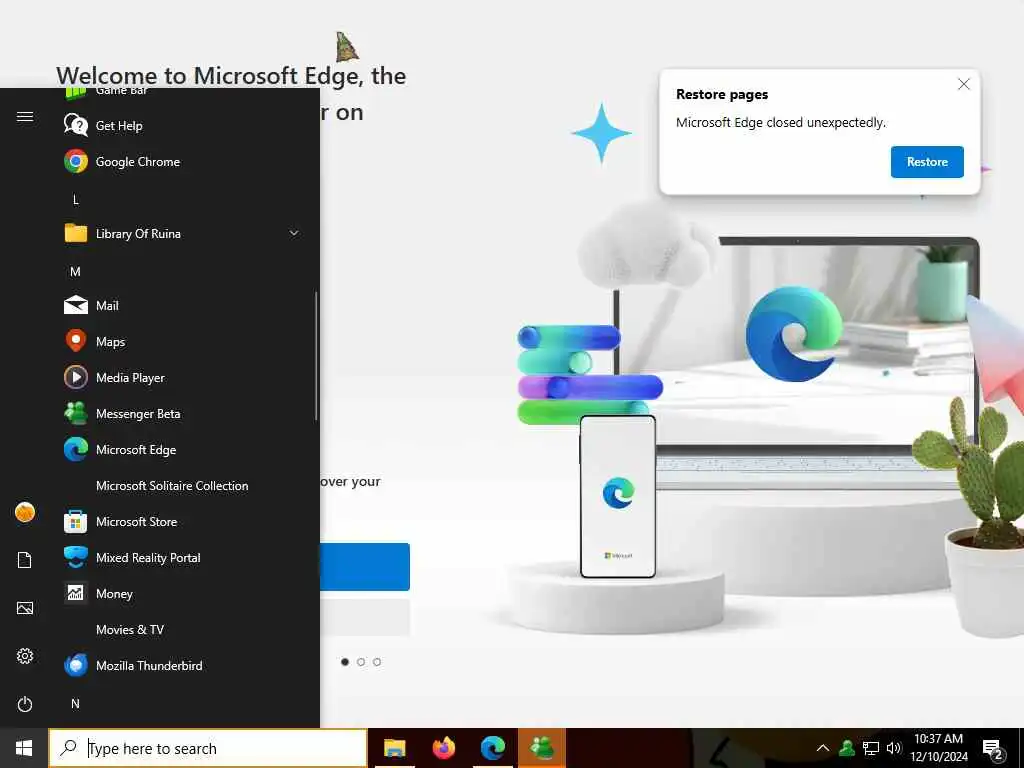Open the network icon in the tray
Screen dimensions: 1024x768
pos(871,748)
